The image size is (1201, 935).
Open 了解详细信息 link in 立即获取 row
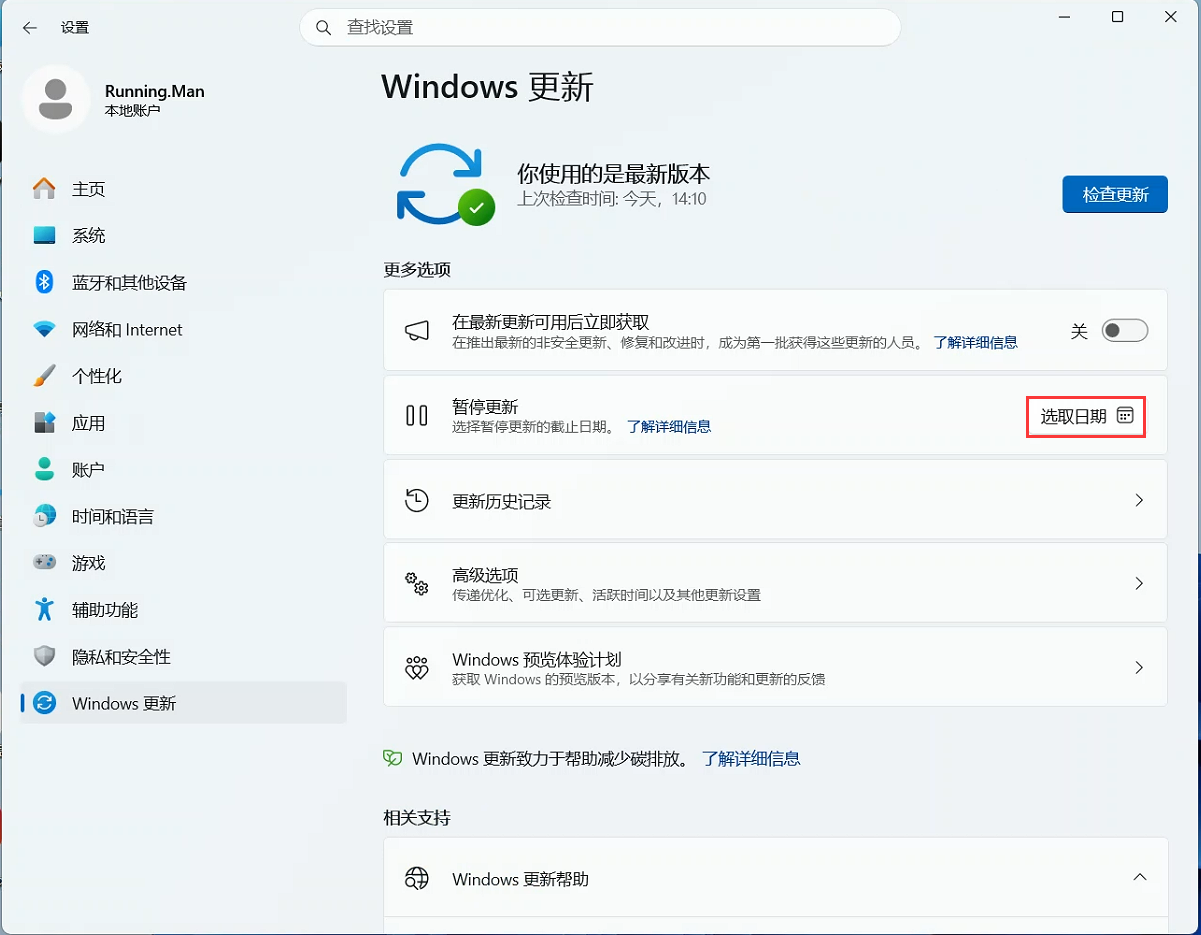pos(976,342)
